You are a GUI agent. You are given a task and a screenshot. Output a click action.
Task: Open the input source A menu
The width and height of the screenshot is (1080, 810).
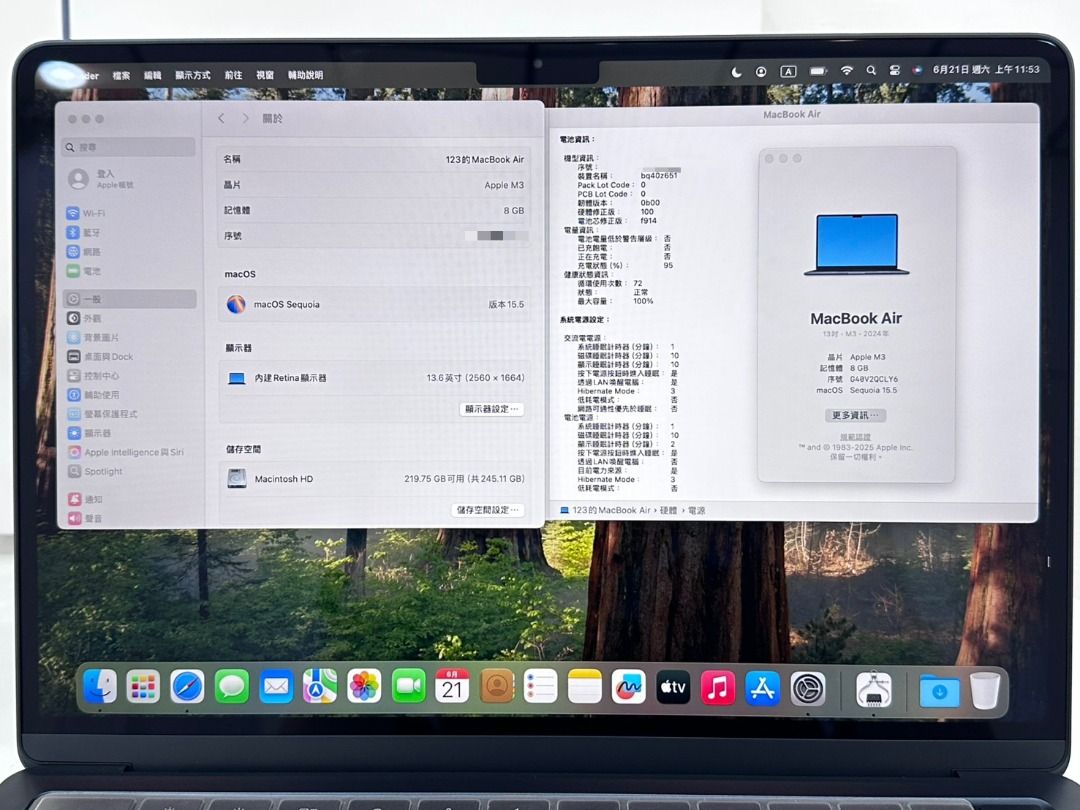788,72
